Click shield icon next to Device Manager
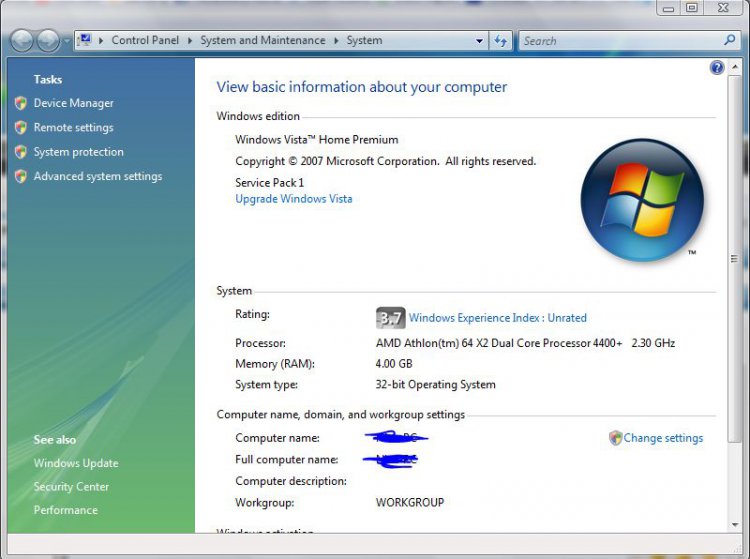Screen dimensions: 750x559 21,103
